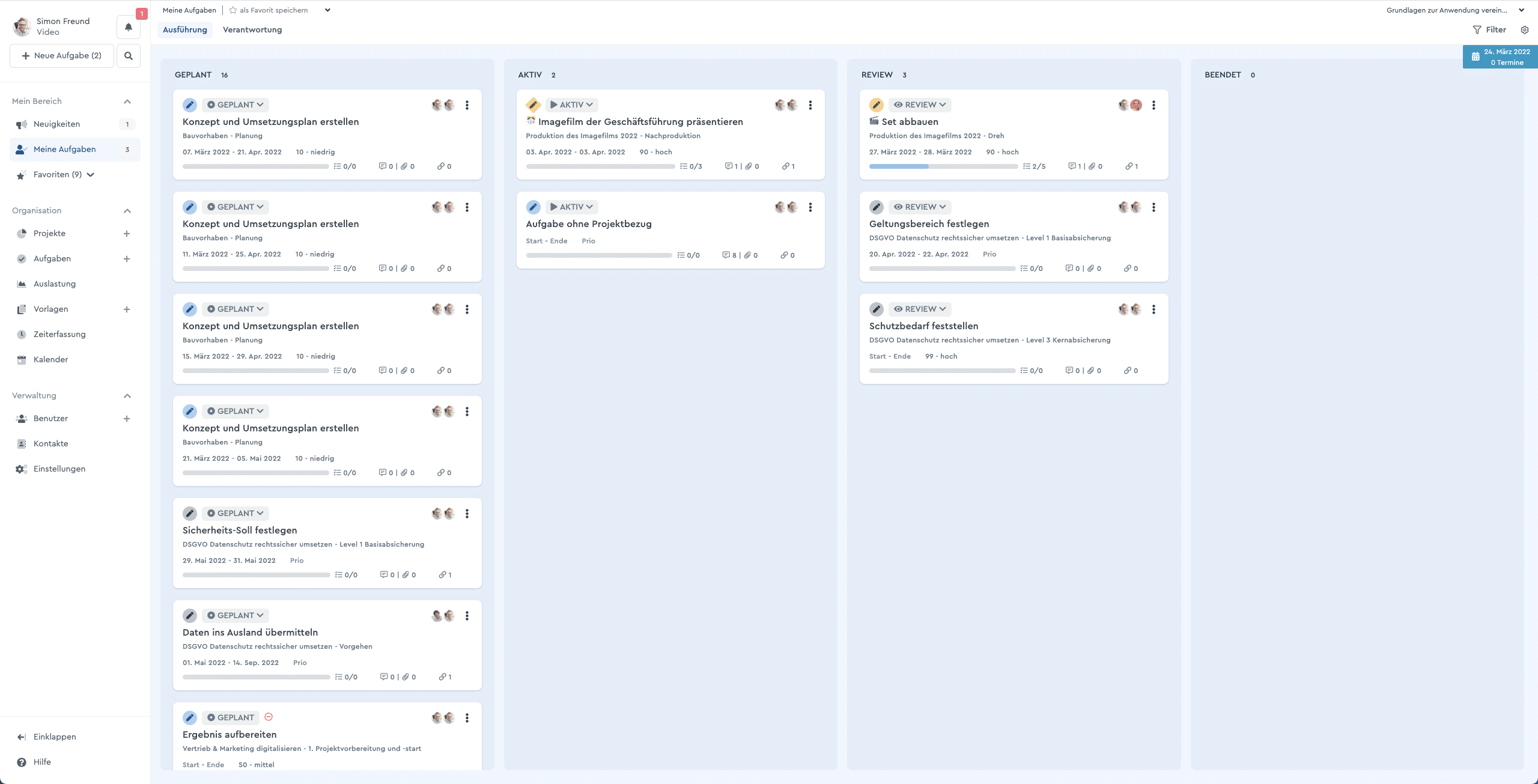This screenshot has width=1538, height=784.
Task: Open kebab menu on Sicherheits-Soll festlegen card
Action: click(x=467, y=514)
